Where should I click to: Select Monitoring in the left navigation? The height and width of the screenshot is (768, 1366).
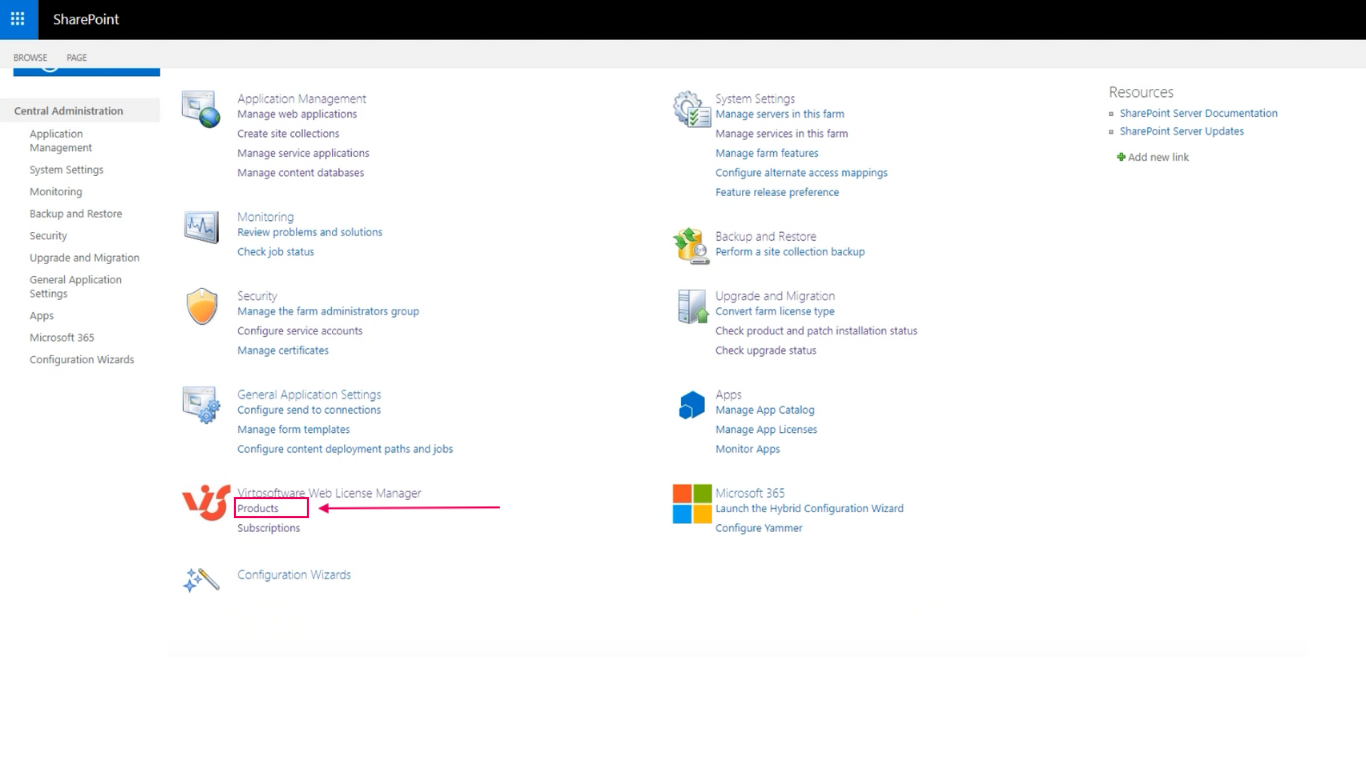pos(55,191)
